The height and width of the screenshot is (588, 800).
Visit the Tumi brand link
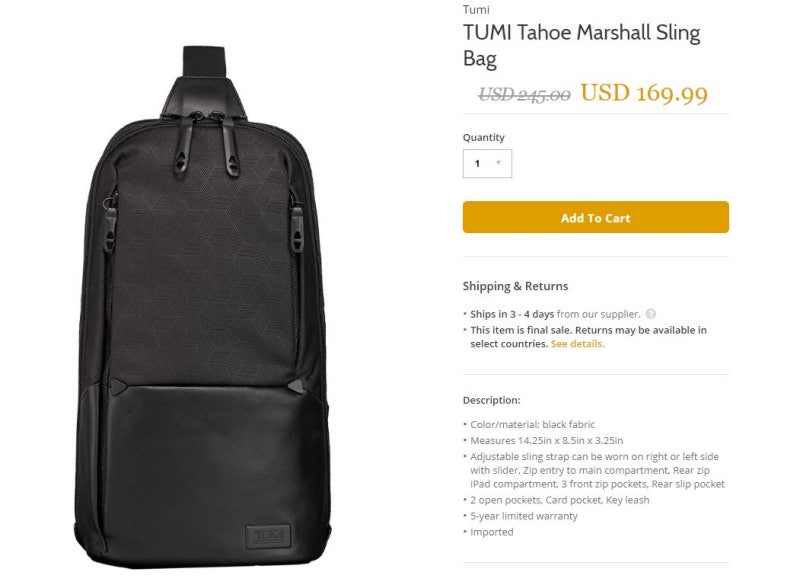click(476, 9)
